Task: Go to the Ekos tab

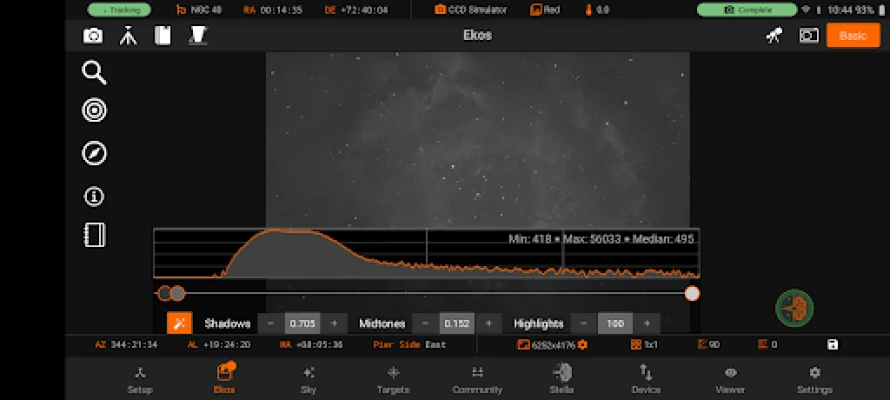Action: (x=224, y=380)
